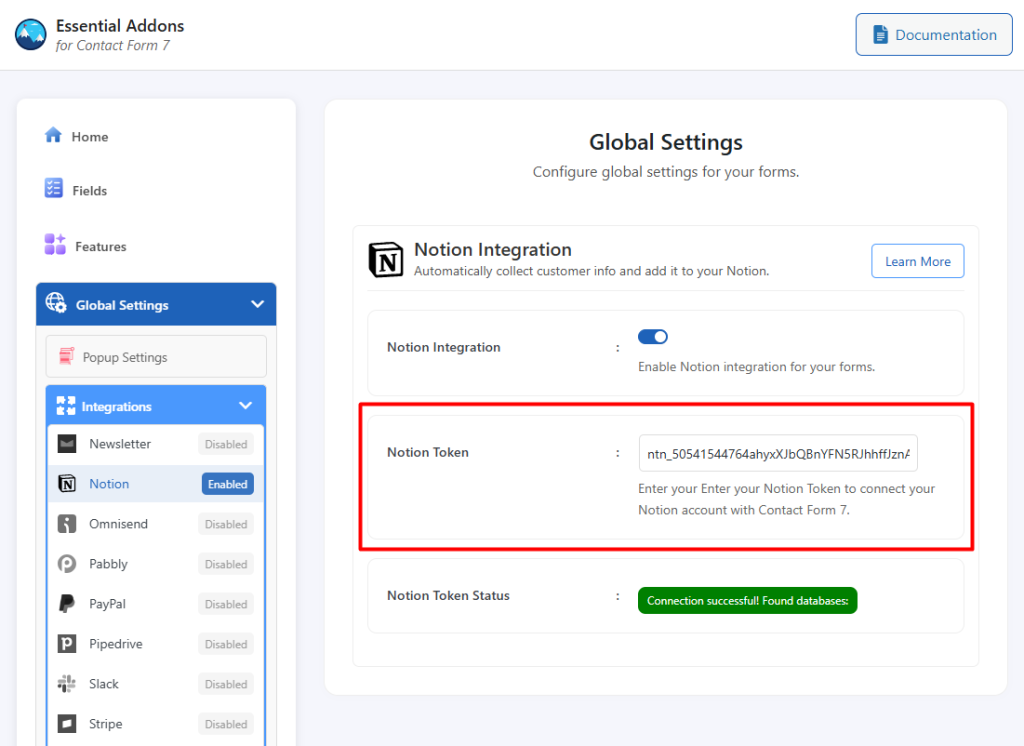Select Notion in the integrations list

(x=155, y=484)
